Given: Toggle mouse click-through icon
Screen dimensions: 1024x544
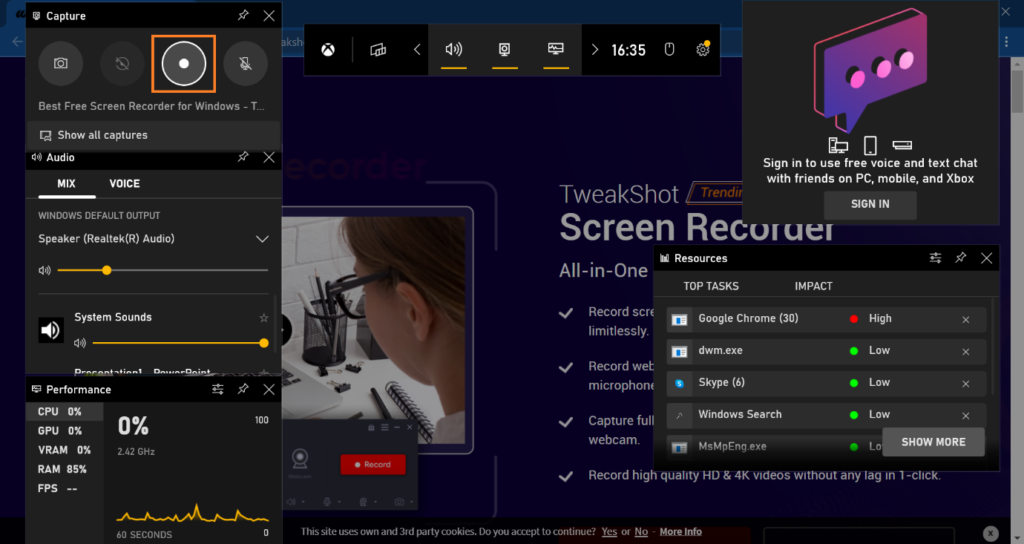Looking at the screenshot, I should pyautogui.click(x=669, y=50).
